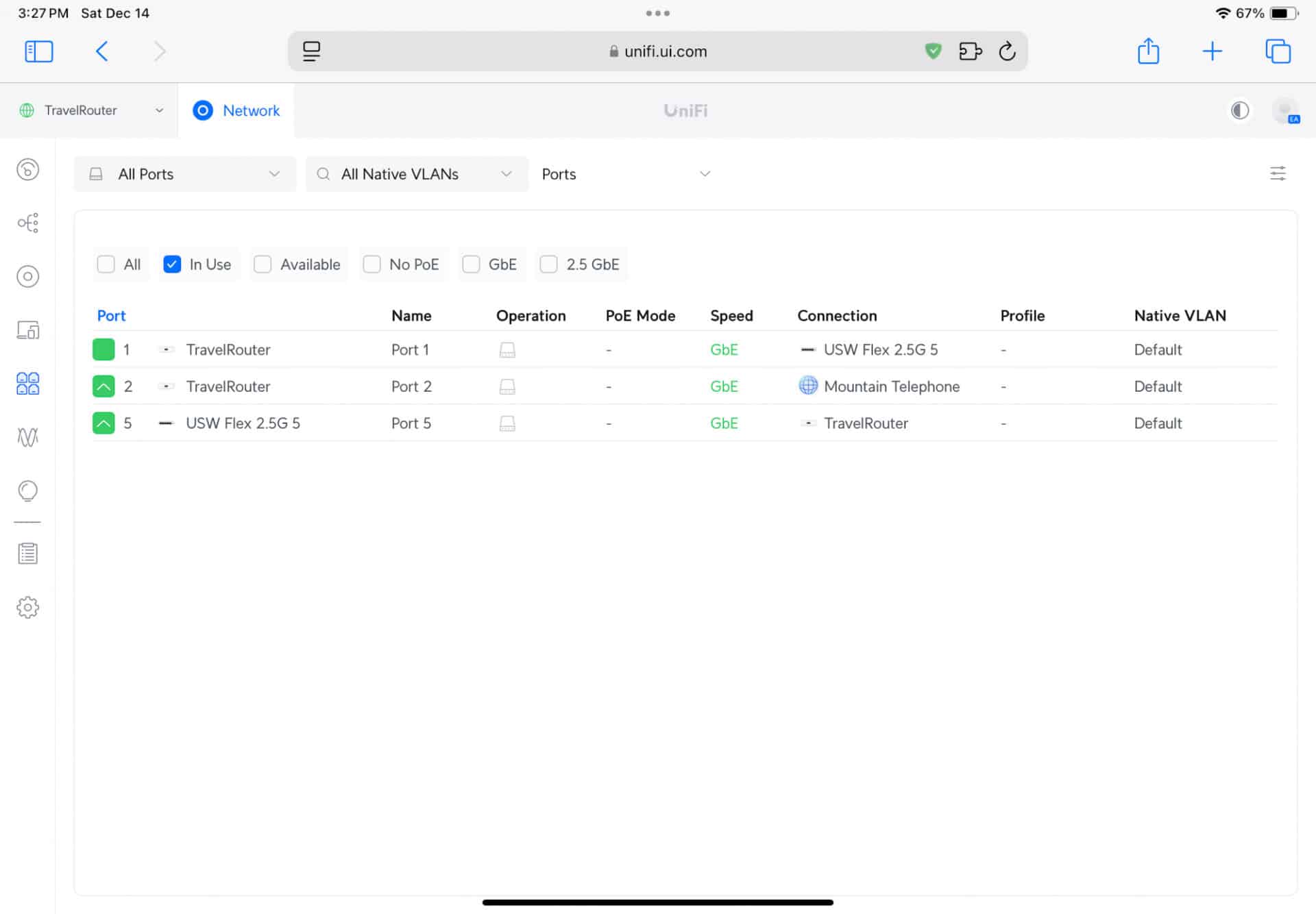Open the Dashboard sidebar icon
Viewport: 1316px width, 914px height.
pos(28,169)
